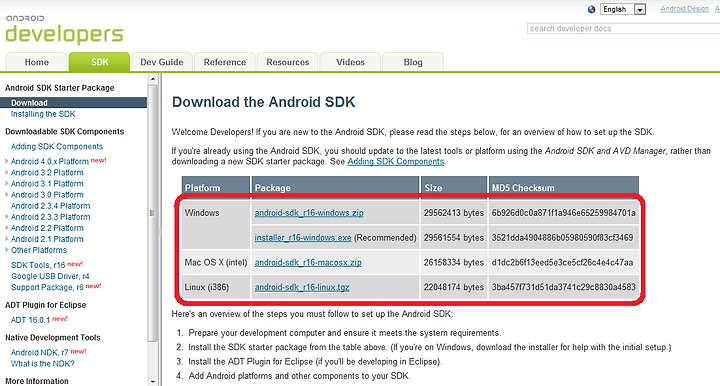Expand the Android 4.0.x Platform item
Image resolution: width=720 pixels, height=386 pixels.
[6, 162]
